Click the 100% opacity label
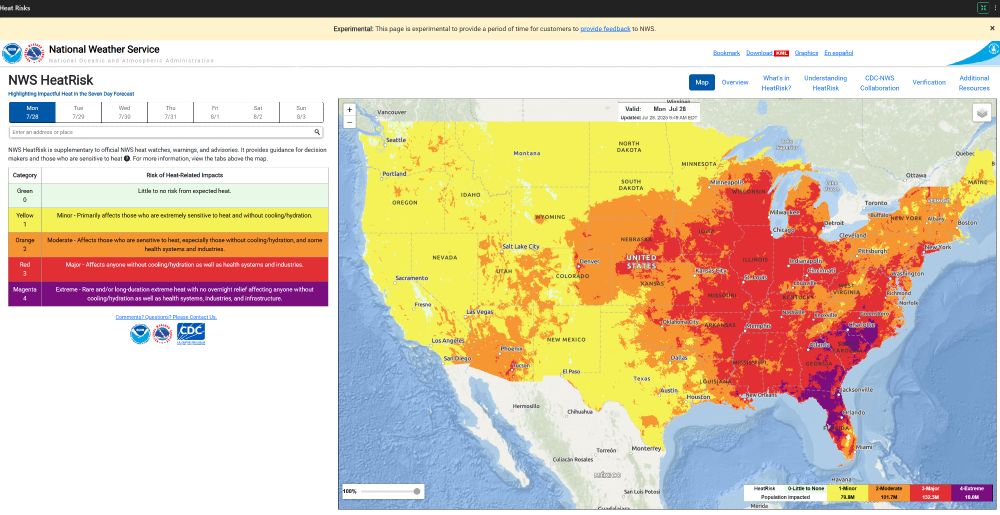Image resolution: width=1000 pixels, height=515 pixels. click(x=349, y=491)
